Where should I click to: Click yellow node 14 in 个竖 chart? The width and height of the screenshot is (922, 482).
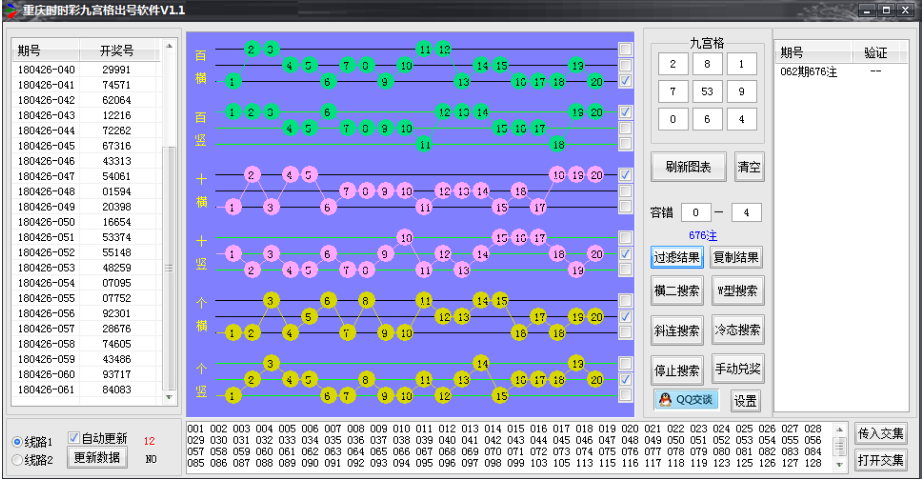482,364
